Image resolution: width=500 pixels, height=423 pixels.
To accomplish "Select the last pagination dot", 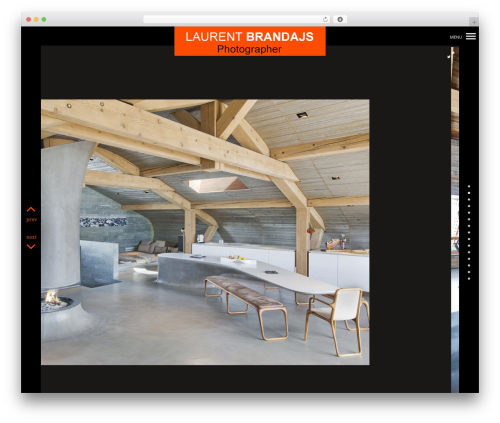I will pyautogui.click(x=469, y=279).
